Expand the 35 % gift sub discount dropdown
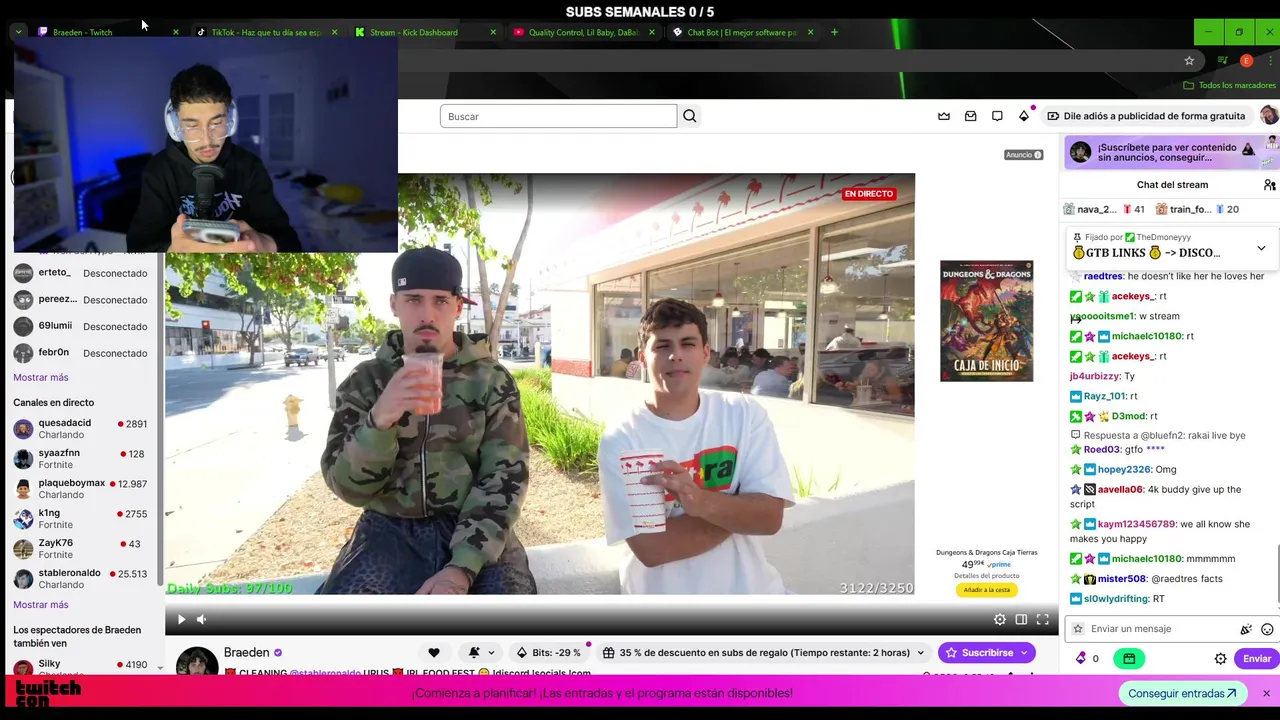The image size is (1280, 720). coord(762,653)
